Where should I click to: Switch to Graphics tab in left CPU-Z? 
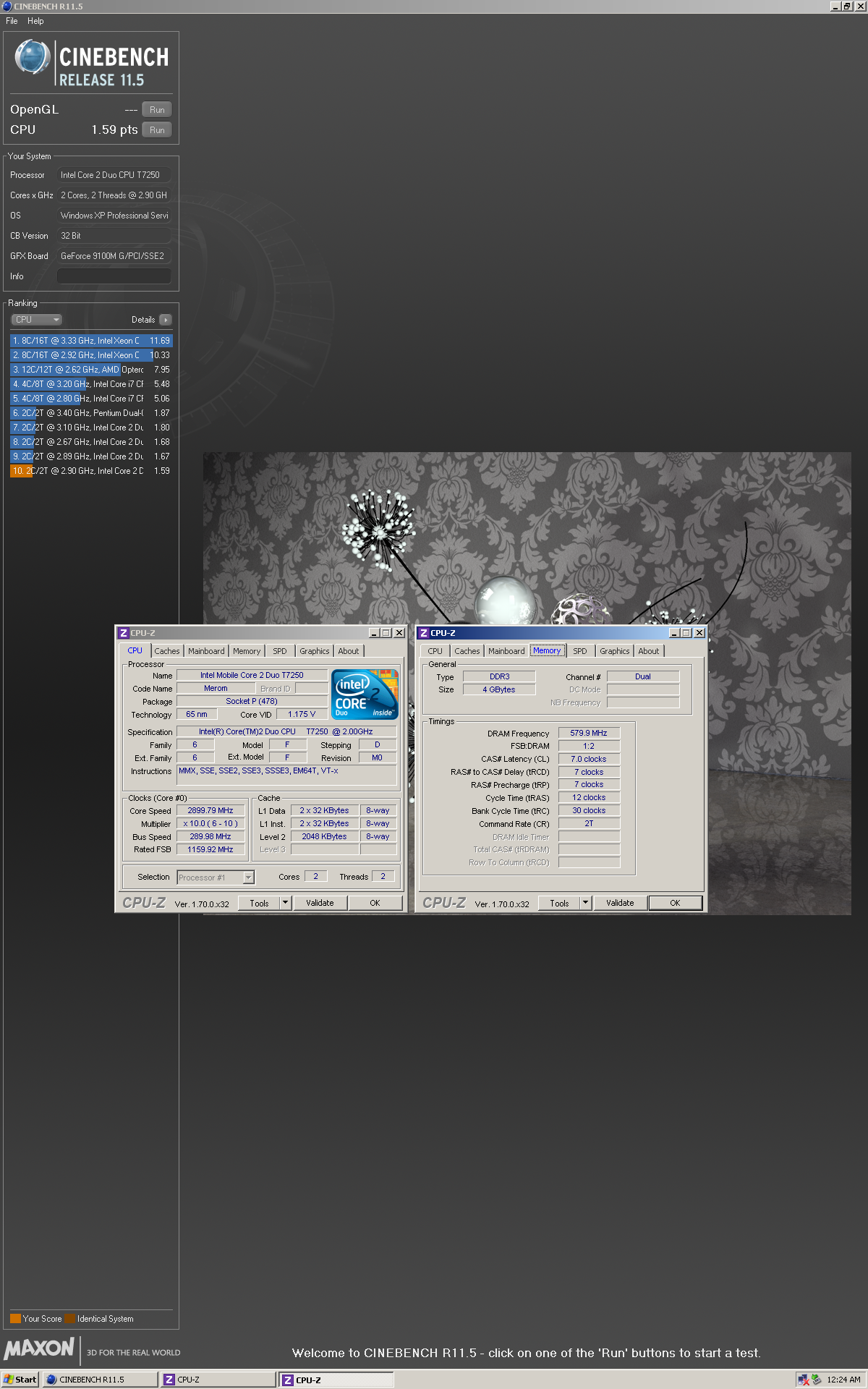[x=315, y=651]
